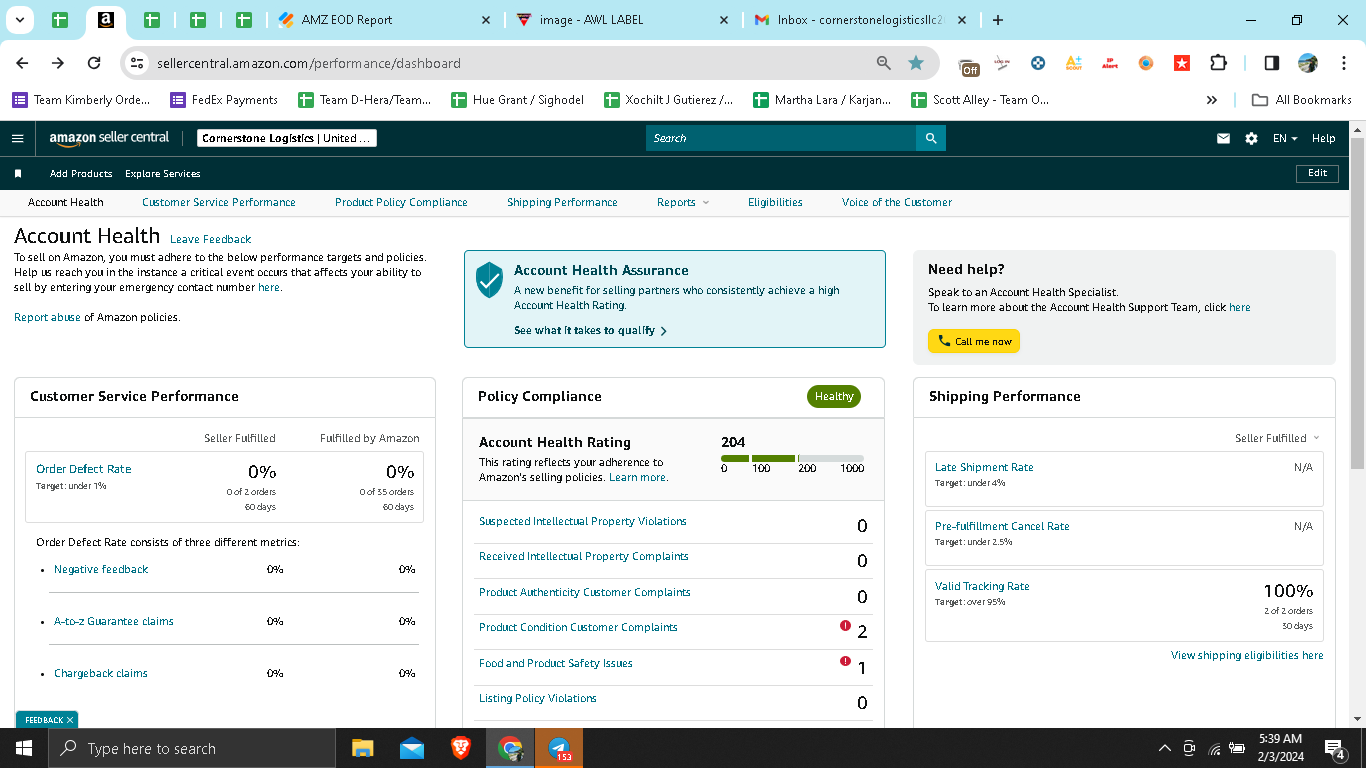1366x768 pixels.
Task: Open the Late Shipment Rate link
Action: 984,467
